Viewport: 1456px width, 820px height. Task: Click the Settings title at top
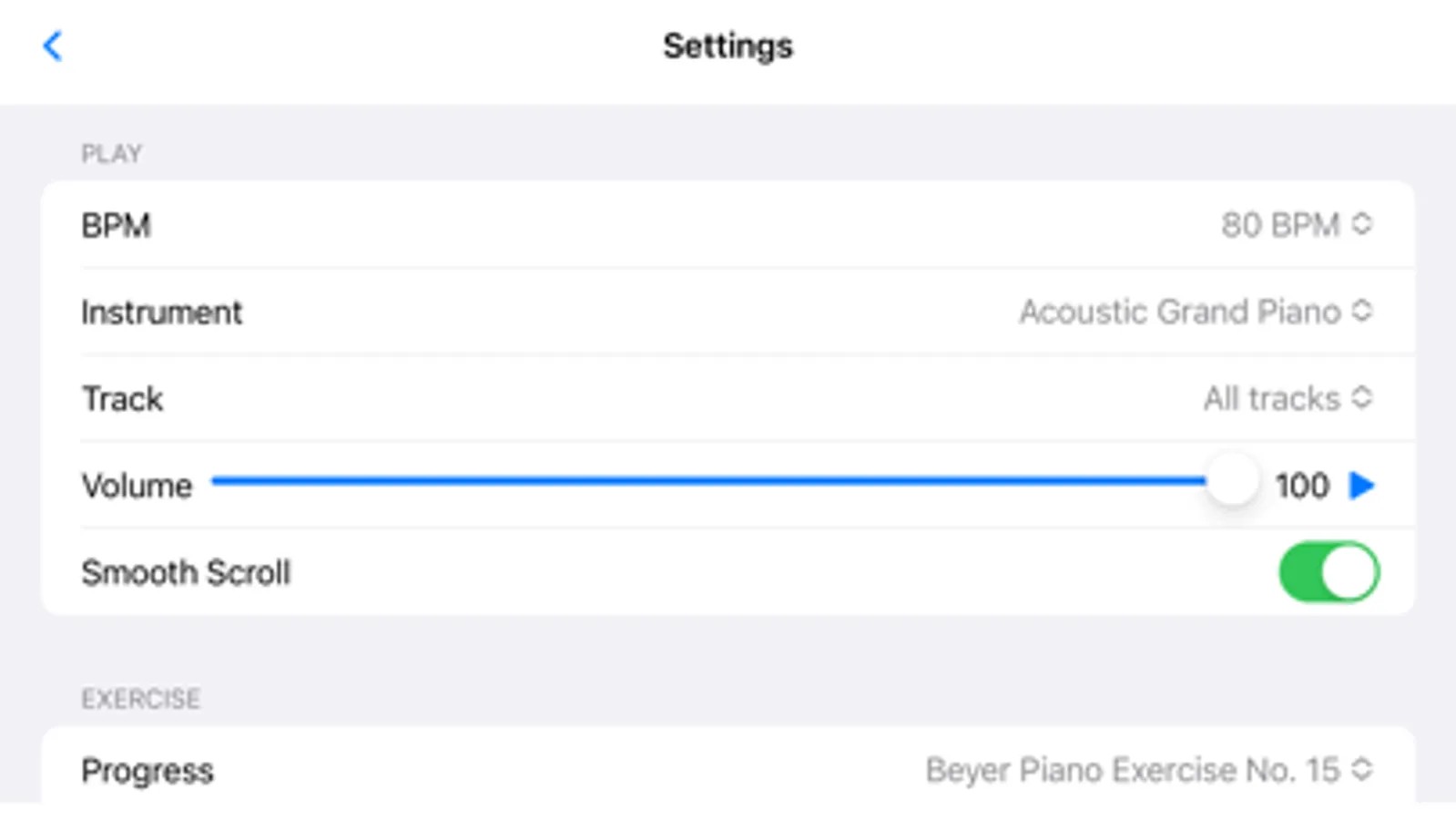[728, 46]
